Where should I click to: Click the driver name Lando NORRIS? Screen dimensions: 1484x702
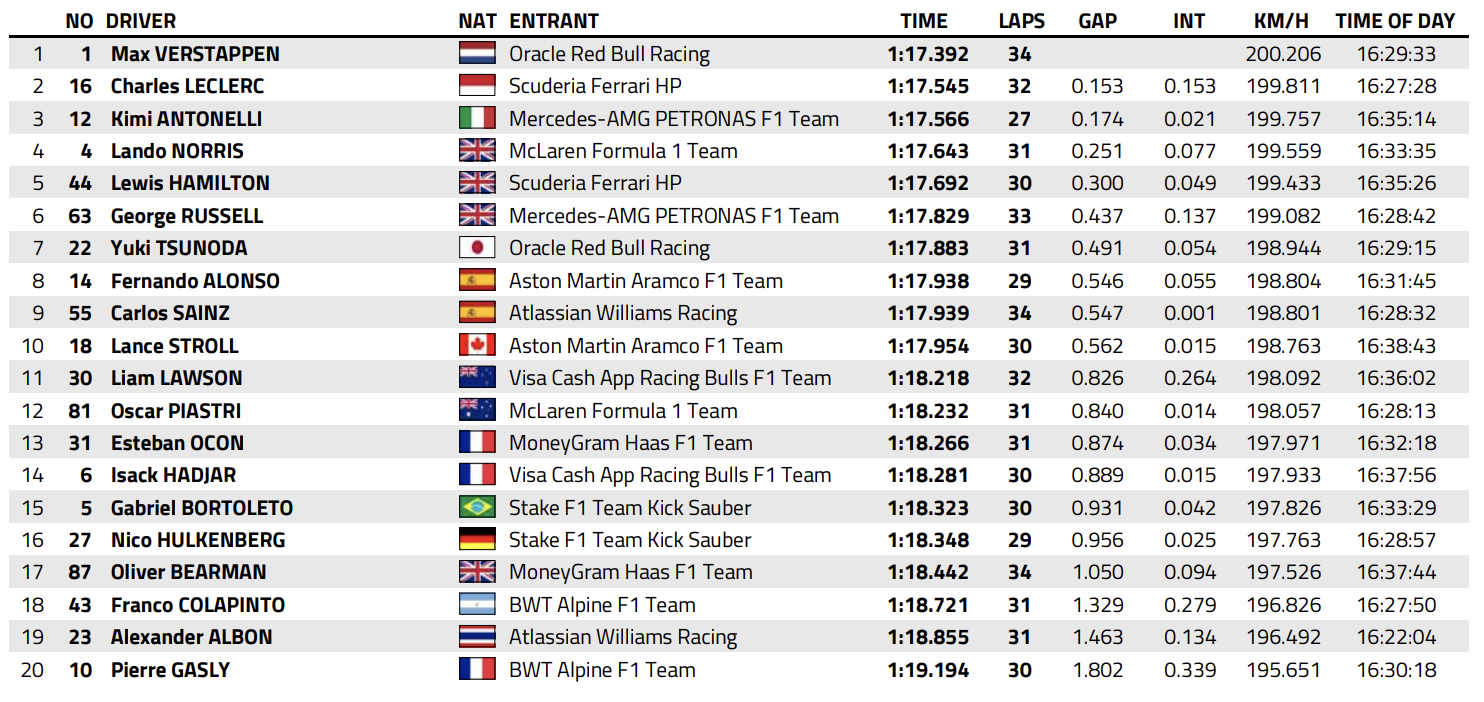coord(177,151)
